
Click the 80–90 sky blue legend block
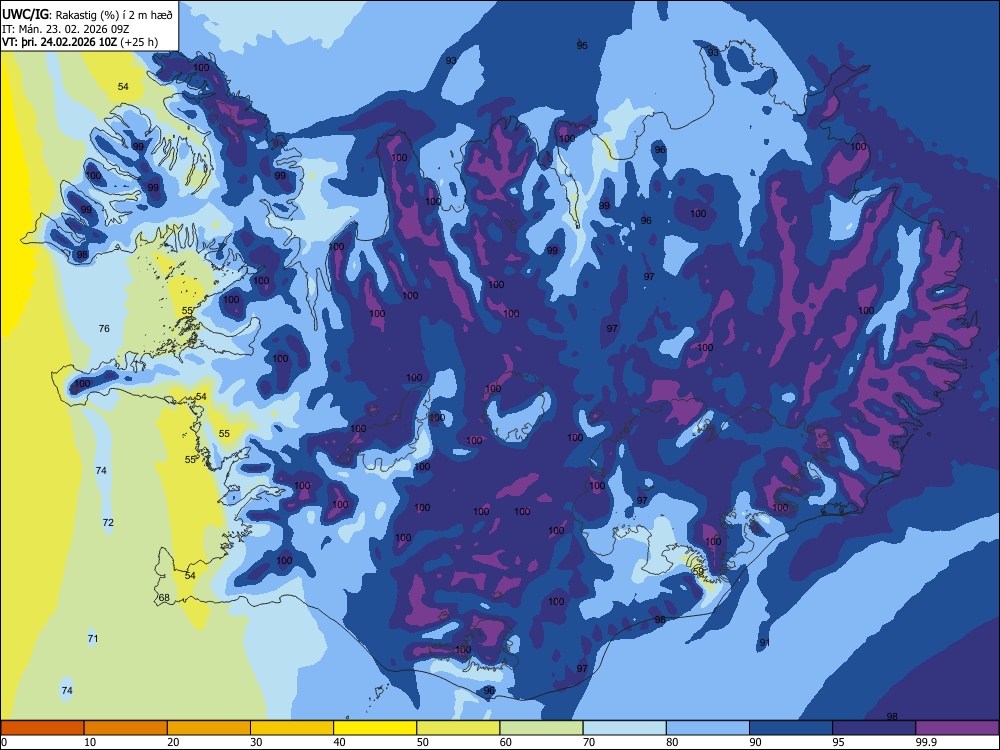click(708, 728)
